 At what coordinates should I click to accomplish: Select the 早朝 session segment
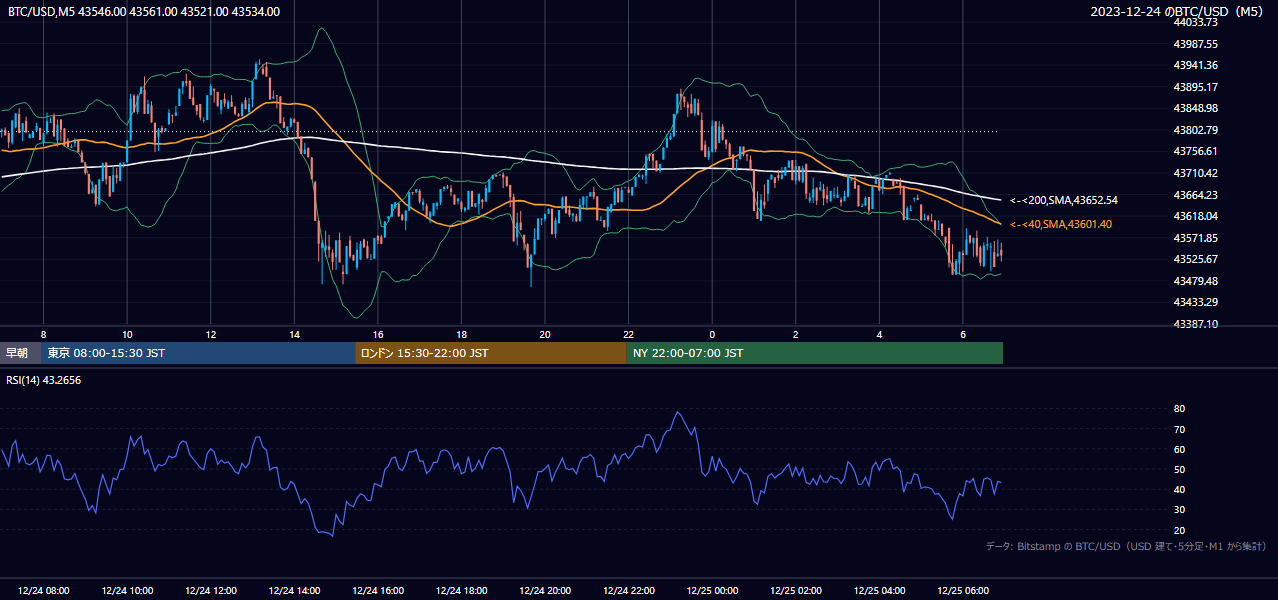pyautogui.click(x=21, y=353)
